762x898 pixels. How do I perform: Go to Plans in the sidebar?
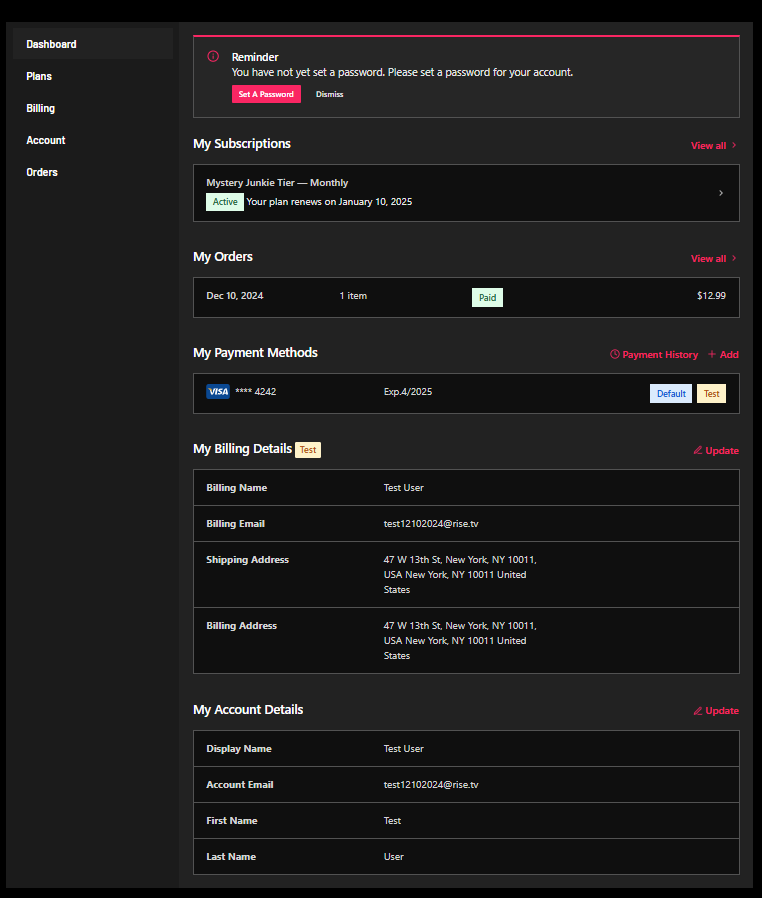pyautogui.click(x=39, y=76)
